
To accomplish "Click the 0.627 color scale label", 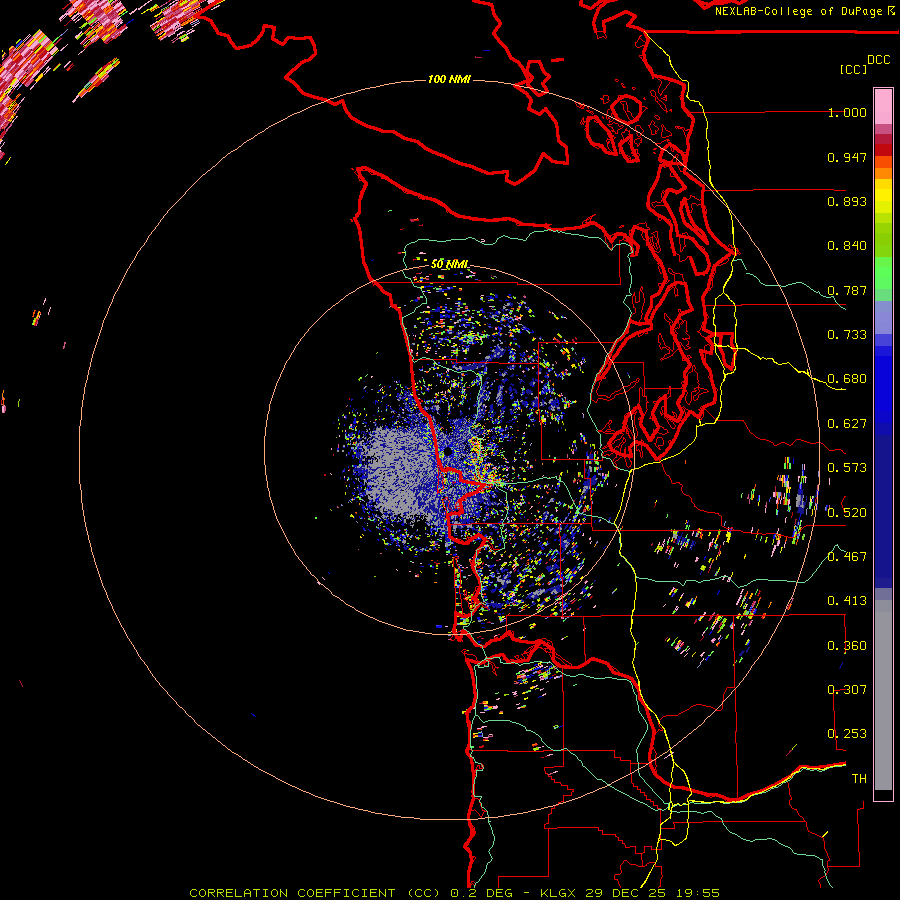I will [847, 424].
